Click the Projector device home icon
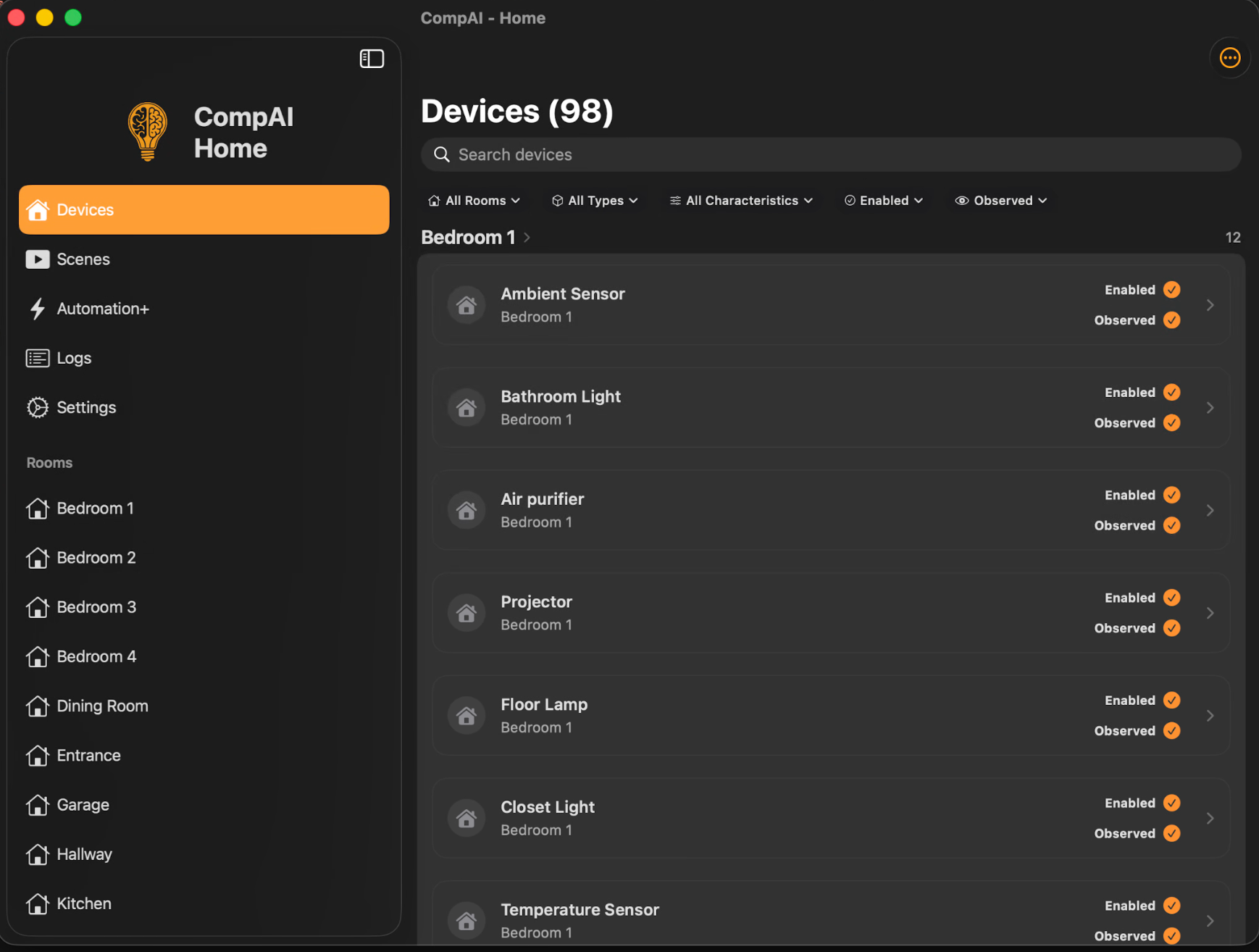 [x=467, y=613]
